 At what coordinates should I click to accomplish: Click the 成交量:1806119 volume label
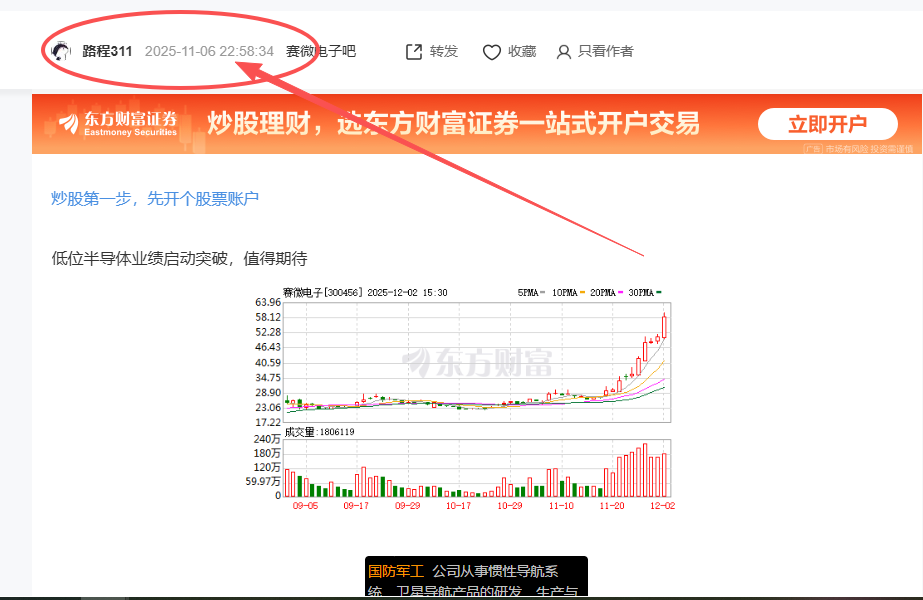(319, 432)
